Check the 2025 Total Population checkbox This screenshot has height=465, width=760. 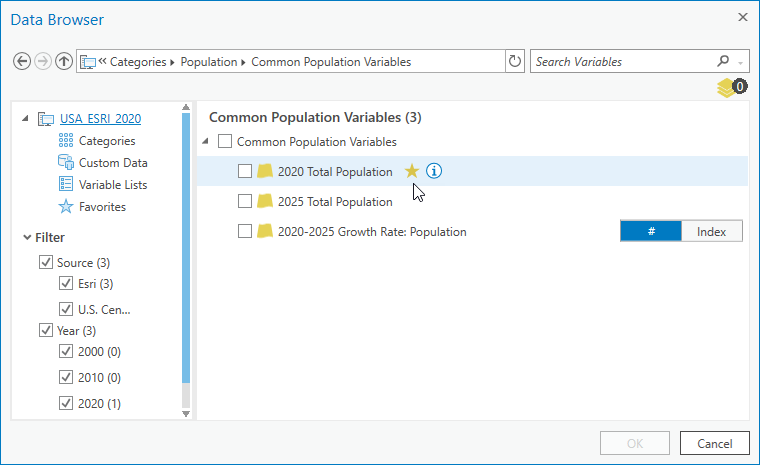pyautogui.click(x=245, y=201)
